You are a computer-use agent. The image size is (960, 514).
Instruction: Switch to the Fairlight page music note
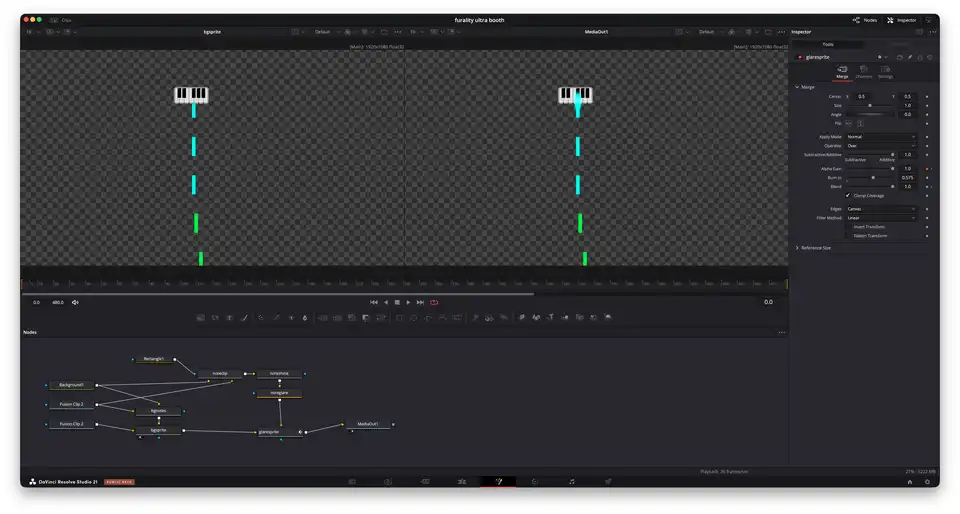(571, 482)
